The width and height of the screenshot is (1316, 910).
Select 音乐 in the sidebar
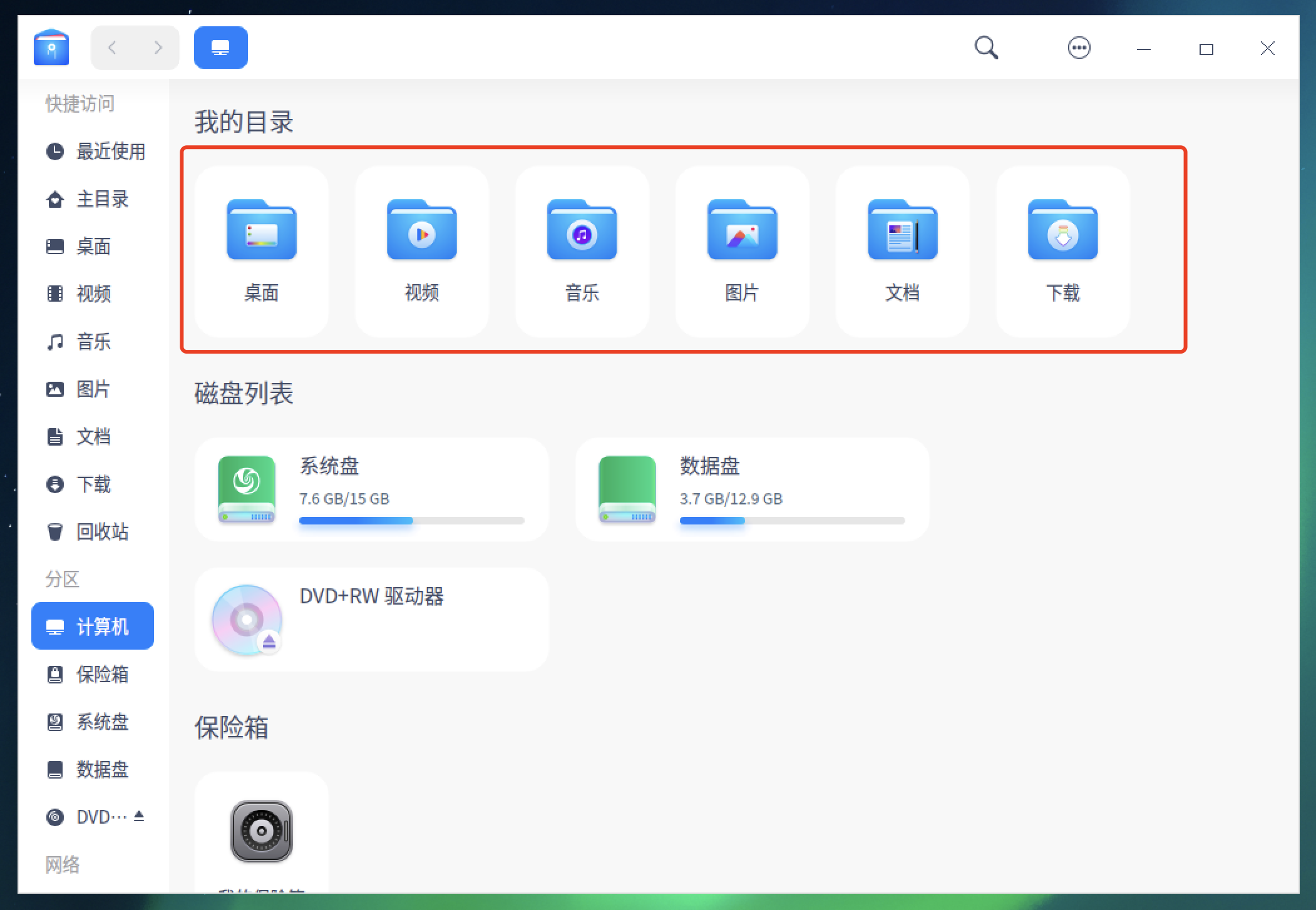93,342
